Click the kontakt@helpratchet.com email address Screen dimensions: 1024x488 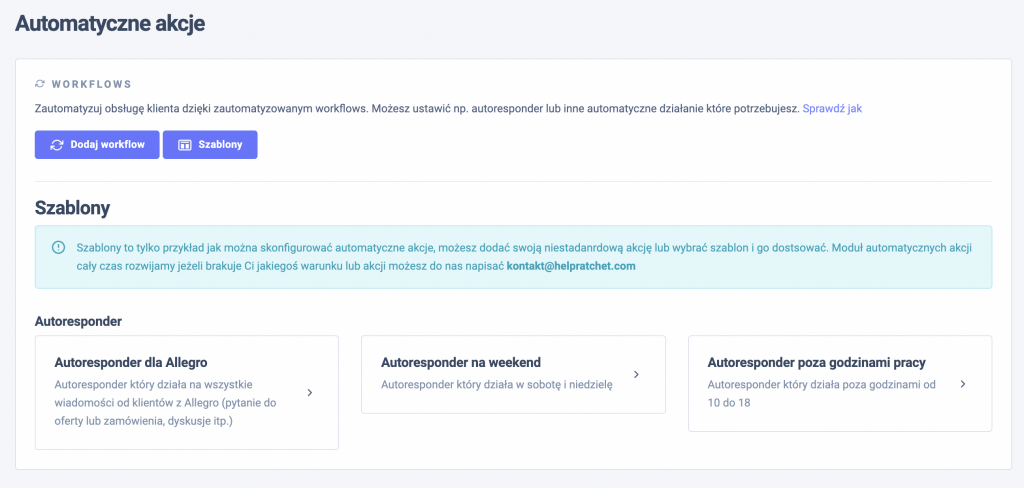click(x=571, y=267)
